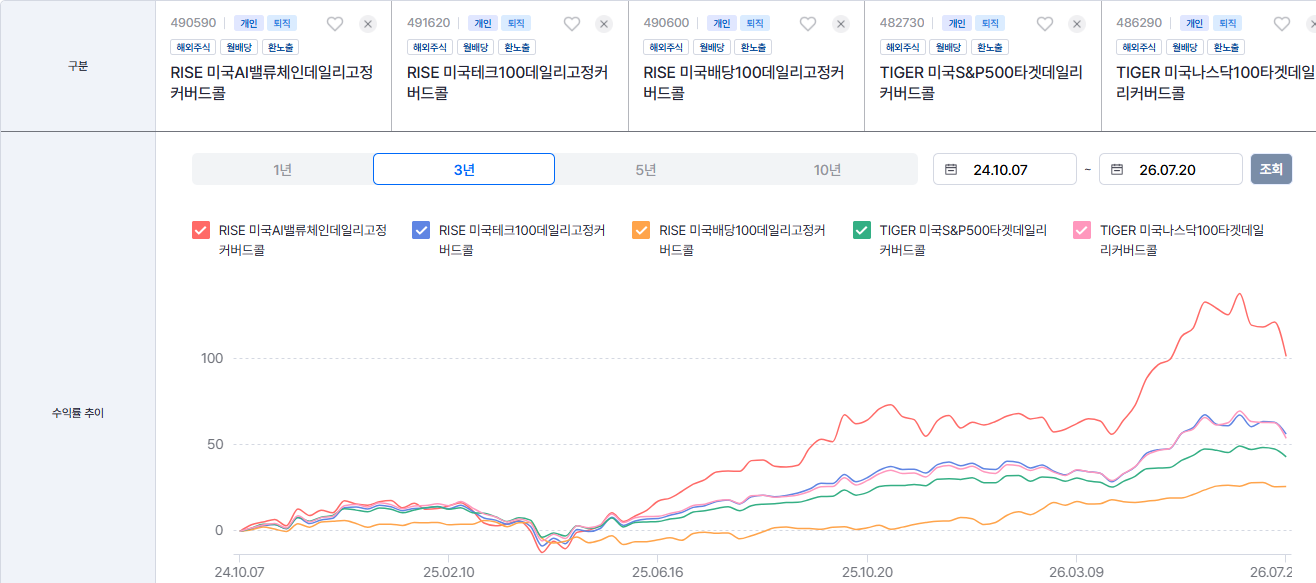The height and width of the screenshot is (583, 1316).
Task: Click the 25.06.16 x-axis date label
Action: 657,573
